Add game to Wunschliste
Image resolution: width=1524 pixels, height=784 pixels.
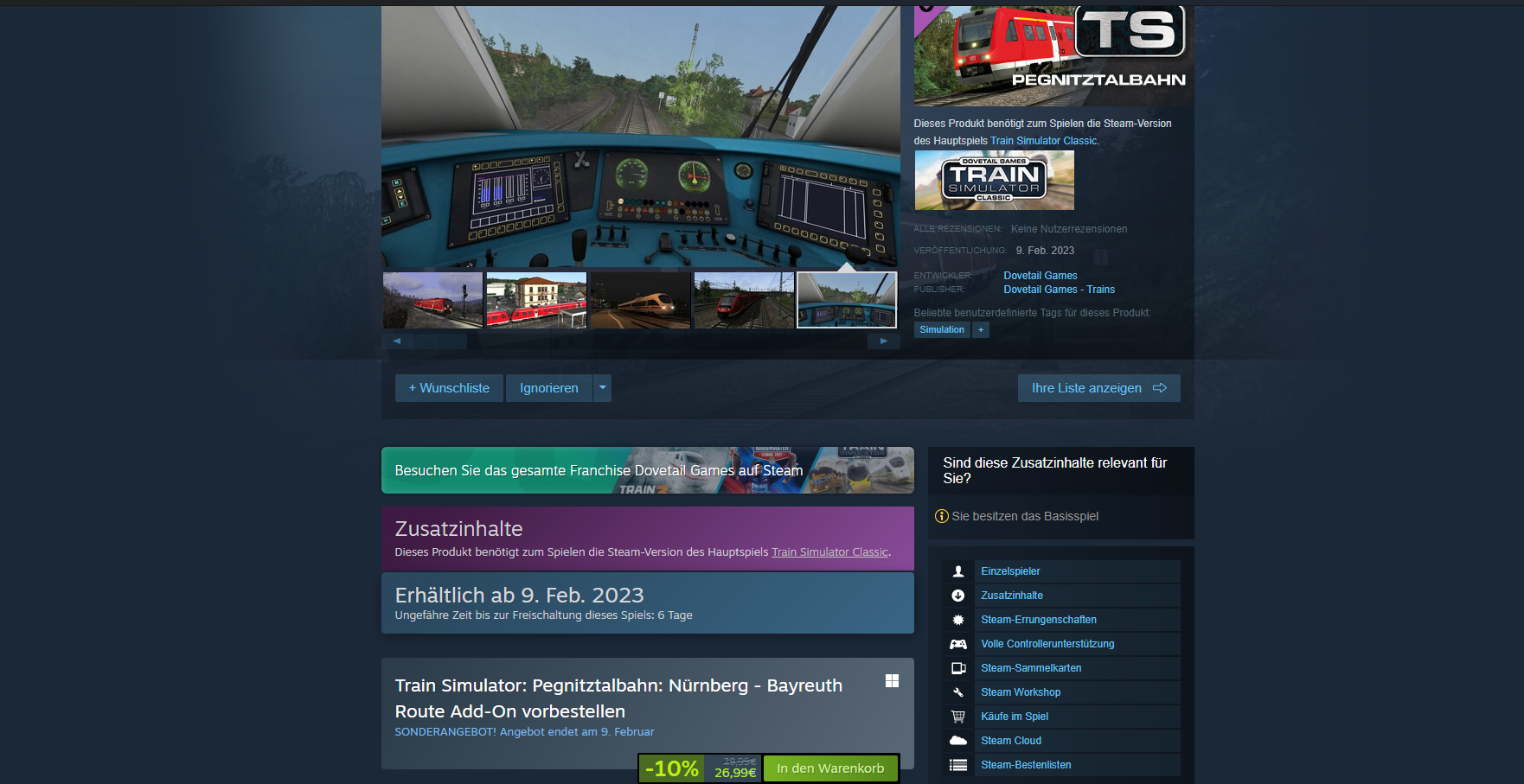click(449, 388)
